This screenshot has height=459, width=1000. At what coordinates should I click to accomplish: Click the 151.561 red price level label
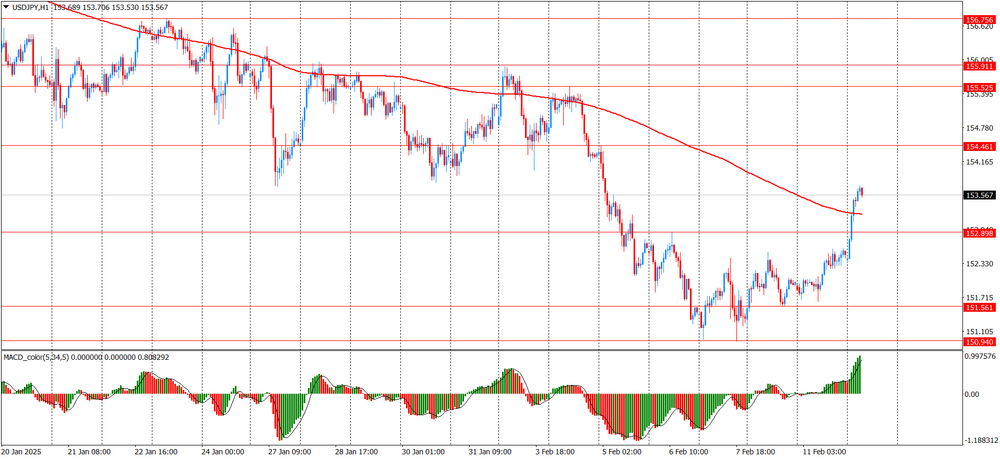980,308
